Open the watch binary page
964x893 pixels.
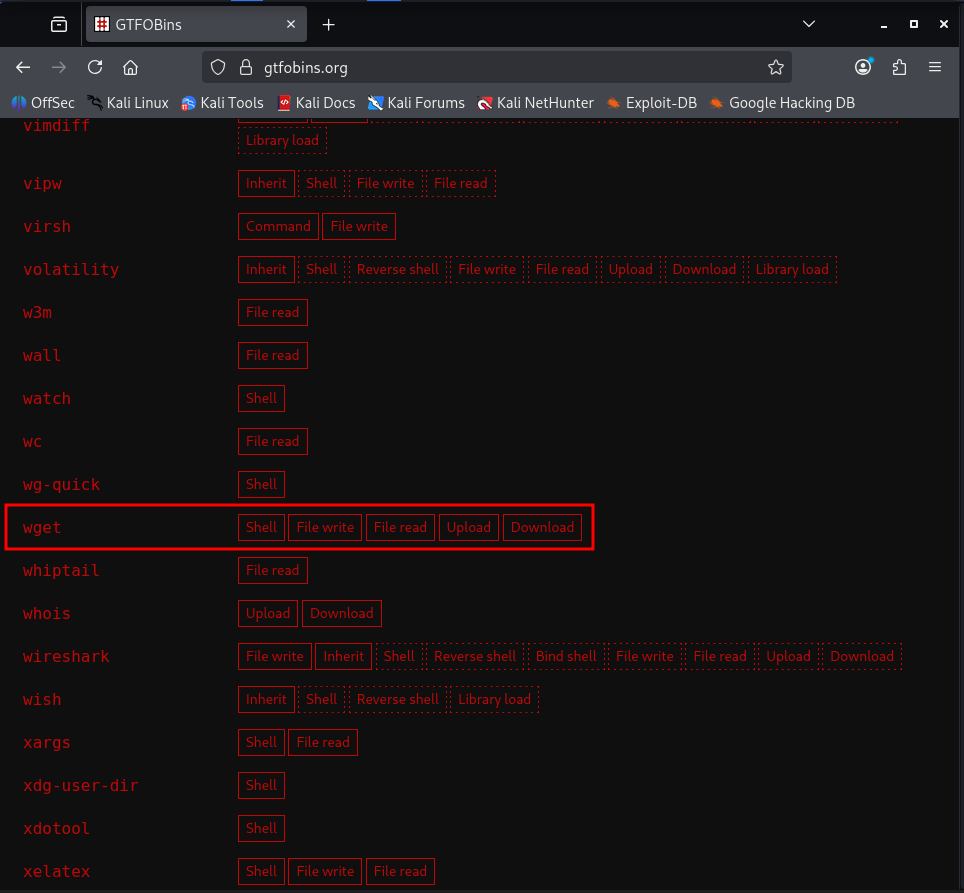tap(47, 399)
